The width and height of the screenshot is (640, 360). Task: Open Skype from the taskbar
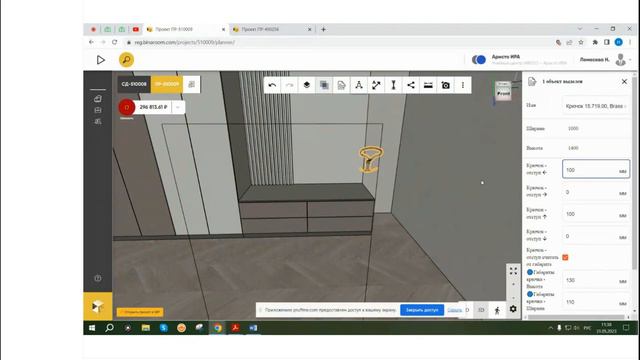click(164, 328)
